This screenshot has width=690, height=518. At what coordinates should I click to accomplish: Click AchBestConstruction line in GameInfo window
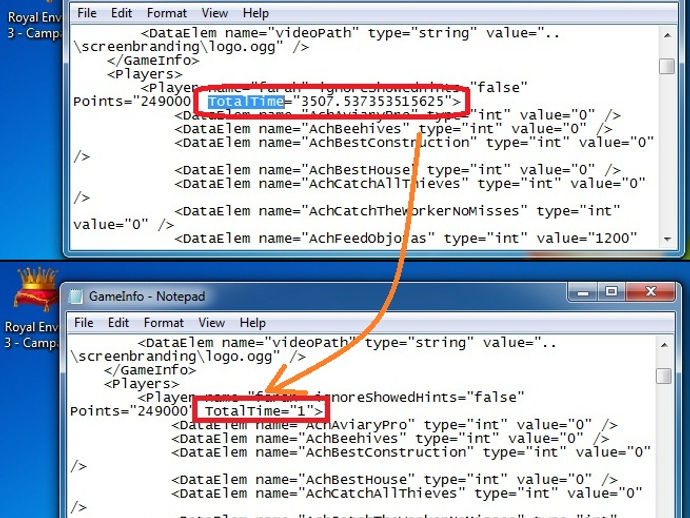tap(411, 452)
